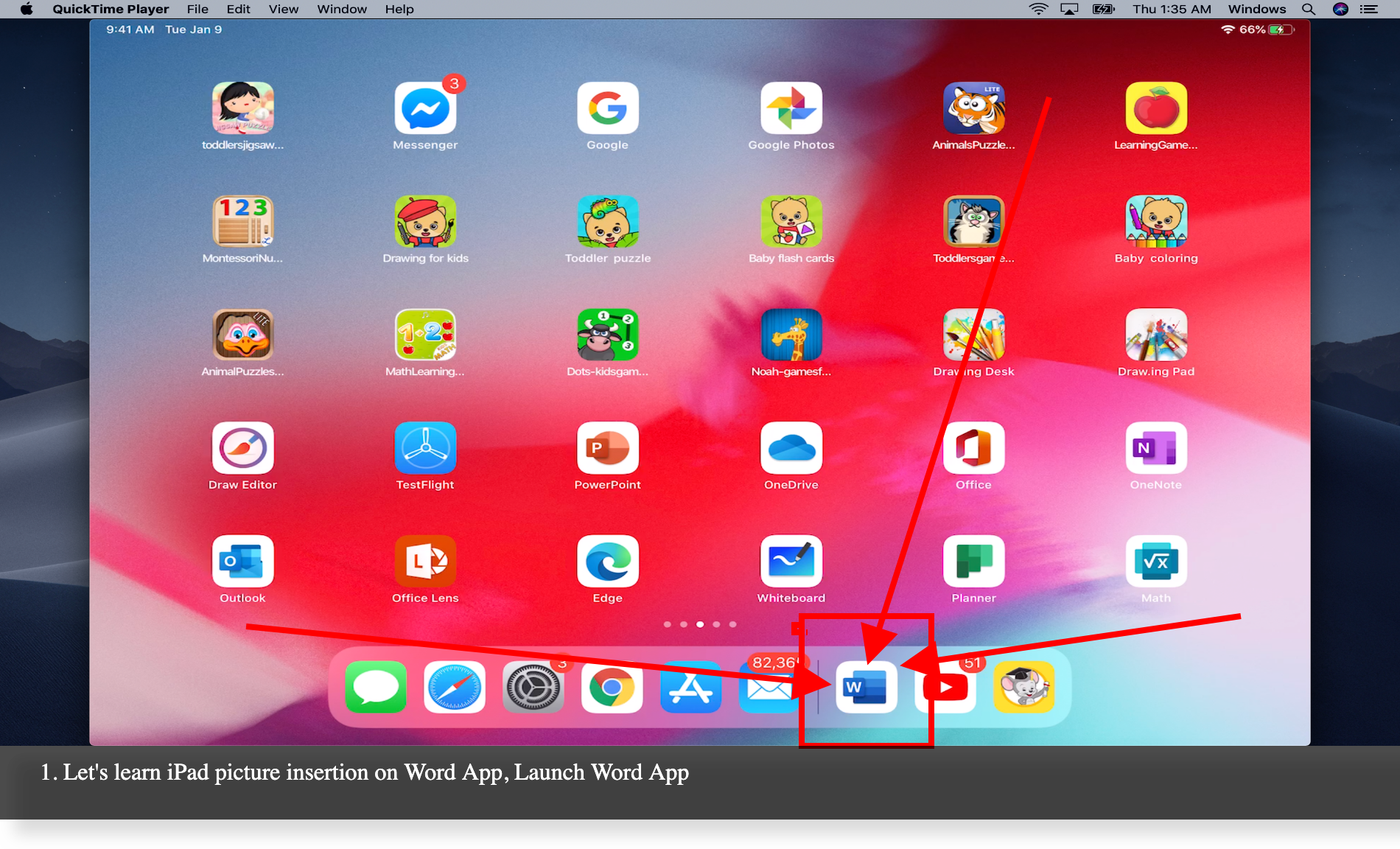This screenshot has height=849, width=1400.
Task: Open the Office app
Action: click(974, 448)
